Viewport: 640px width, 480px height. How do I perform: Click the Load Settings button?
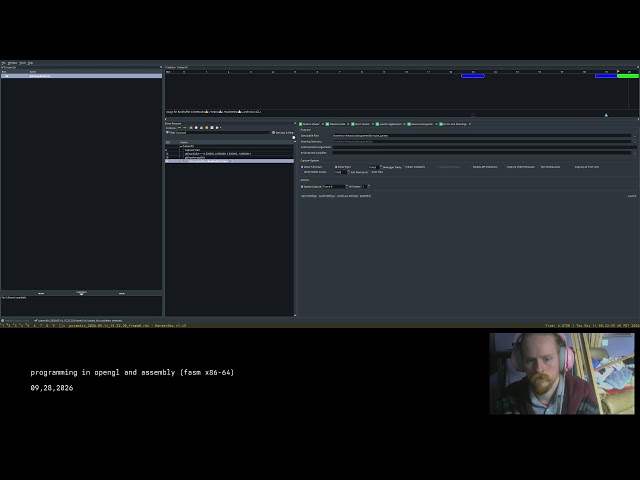[x=309, y=196]
